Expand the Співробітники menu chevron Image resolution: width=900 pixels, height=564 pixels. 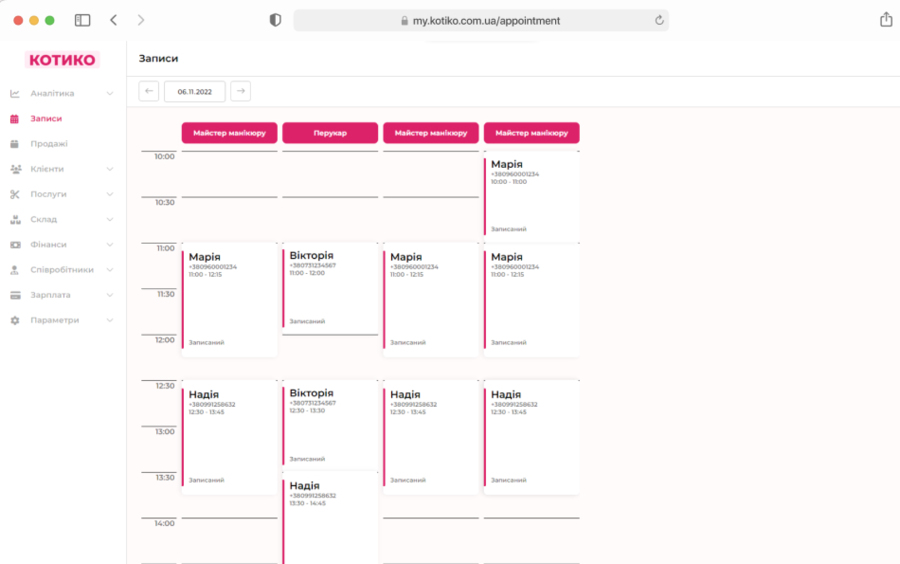pyautogui.click(x=110, y=270)
